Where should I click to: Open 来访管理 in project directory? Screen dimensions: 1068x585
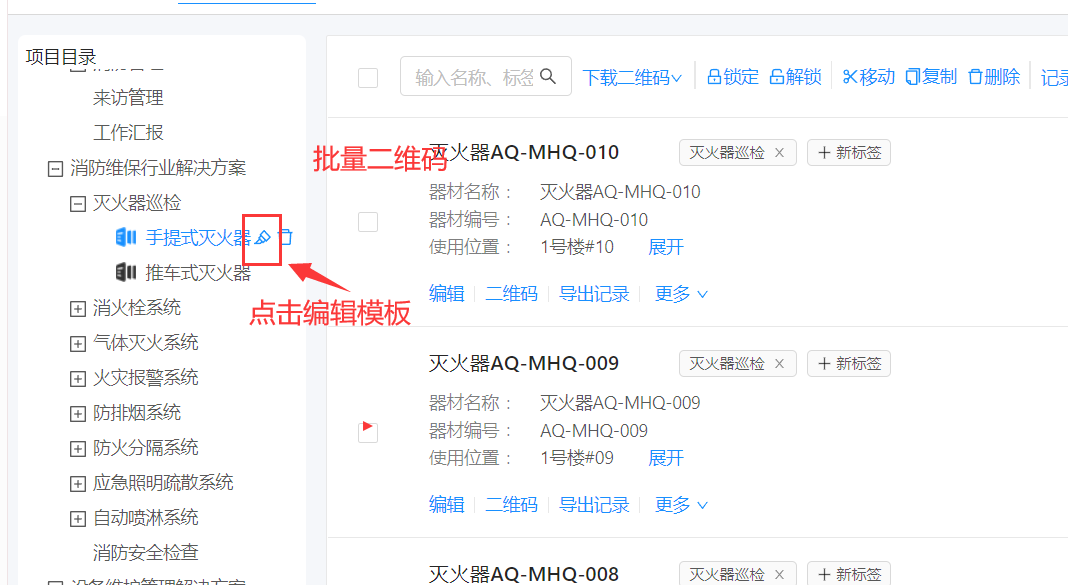pyautogui.click(x=128, y=98)
